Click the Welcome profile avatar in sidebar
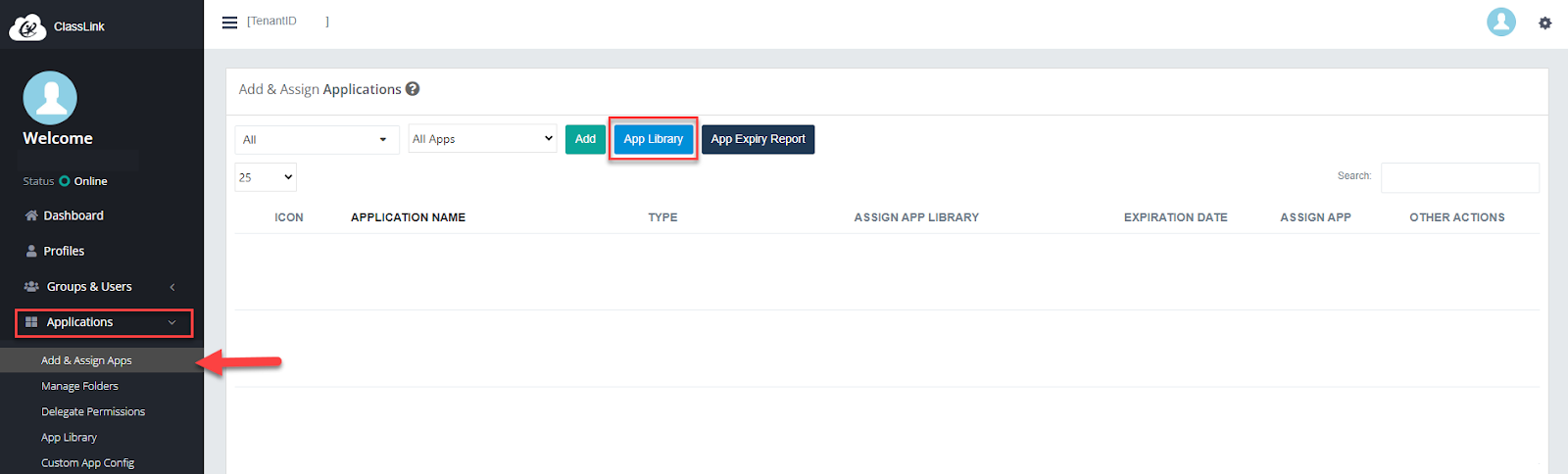The width and height of the screenshot is (1568, 474). [x=50, y=98]
